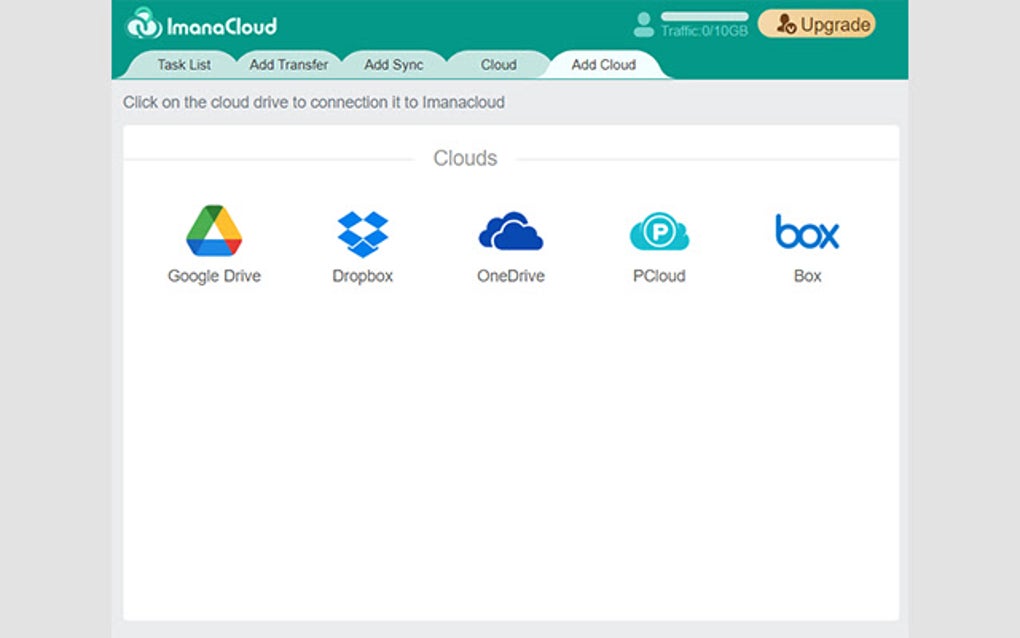Click the Google Drive label text
This screenshot has height=638, width=1020.
point(214,276)
